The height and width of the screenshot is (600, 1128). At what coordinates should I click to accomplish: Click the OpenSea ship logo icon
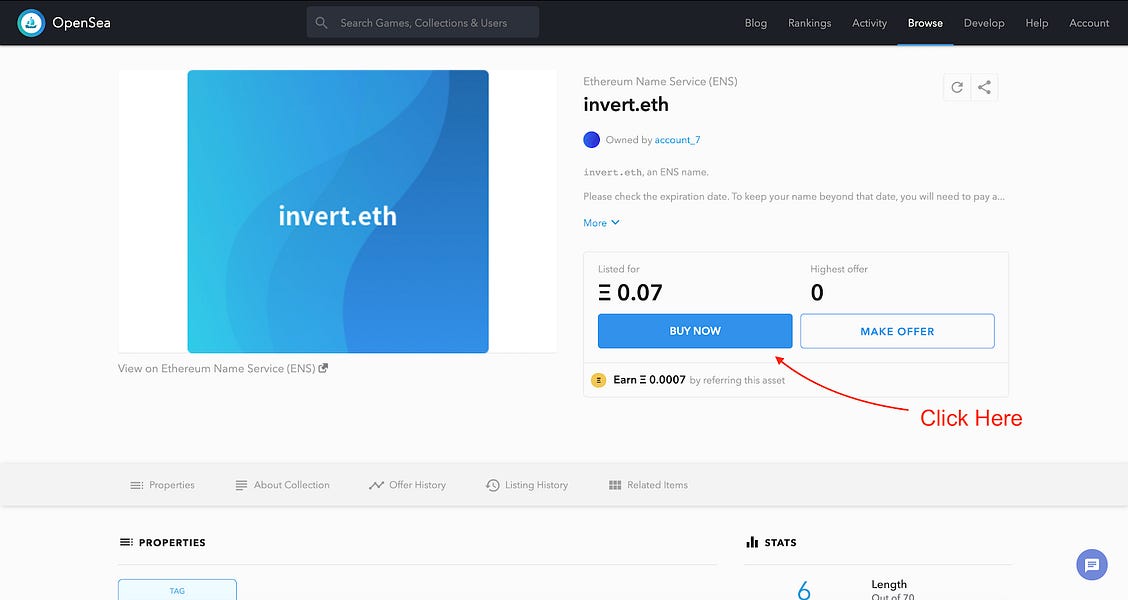pos(31,22)
